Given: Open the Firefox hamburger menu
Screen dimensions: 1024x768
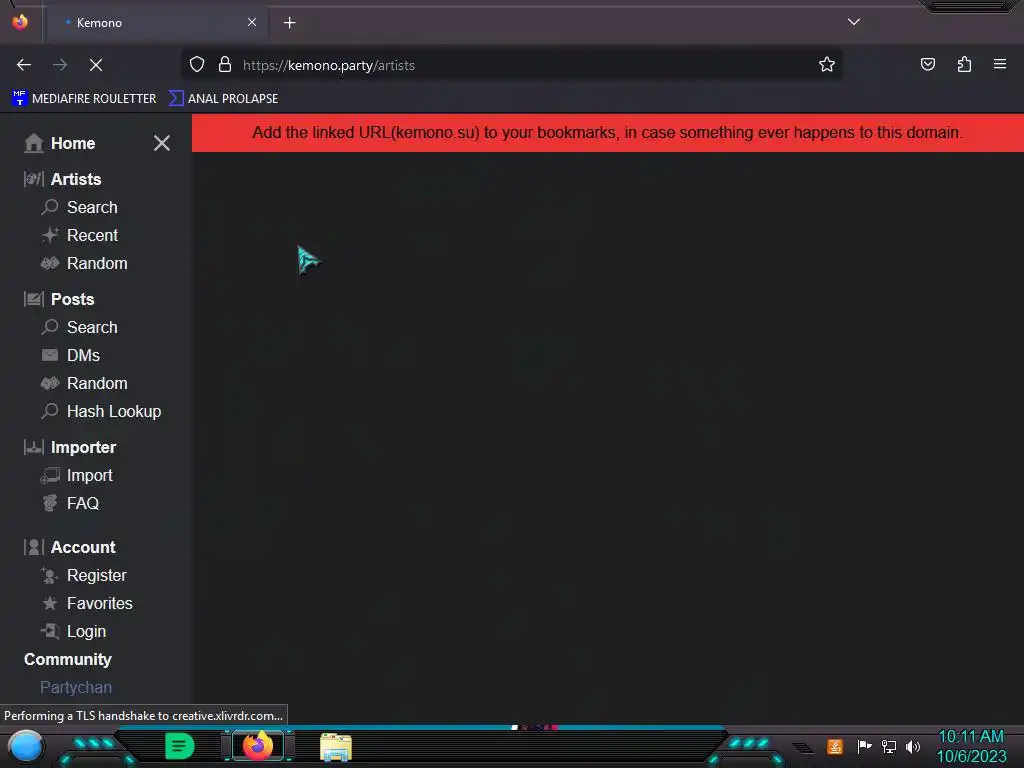Looking at the screenshot, I should [1000, 65].
